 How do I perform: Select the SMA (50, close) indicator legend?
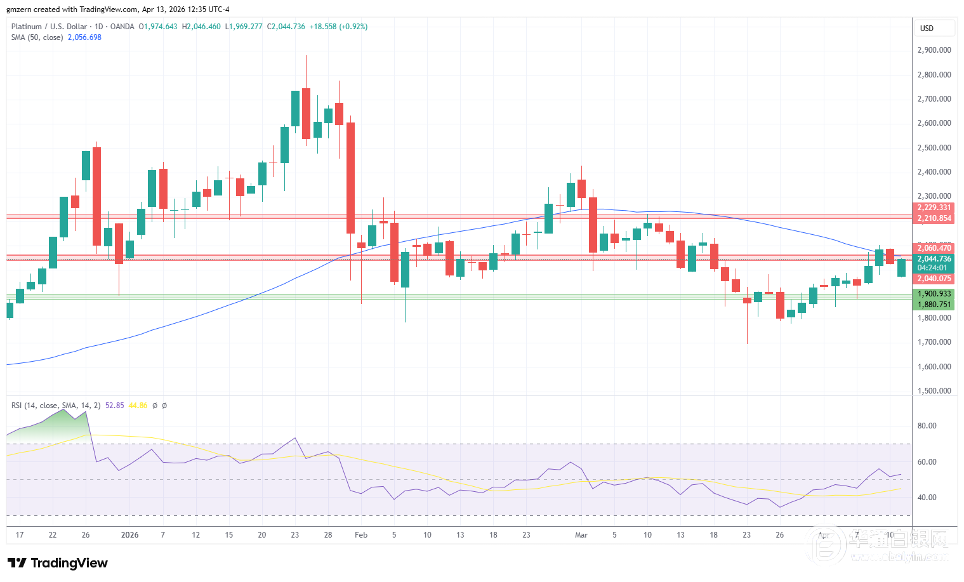(x=36, y=38)
